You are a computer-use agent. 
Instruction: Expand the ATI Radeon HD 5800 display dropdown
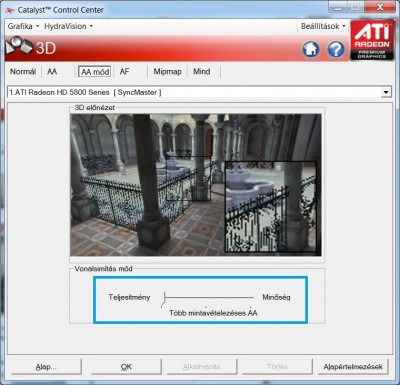pyautogui.click(x=386, y=92)
